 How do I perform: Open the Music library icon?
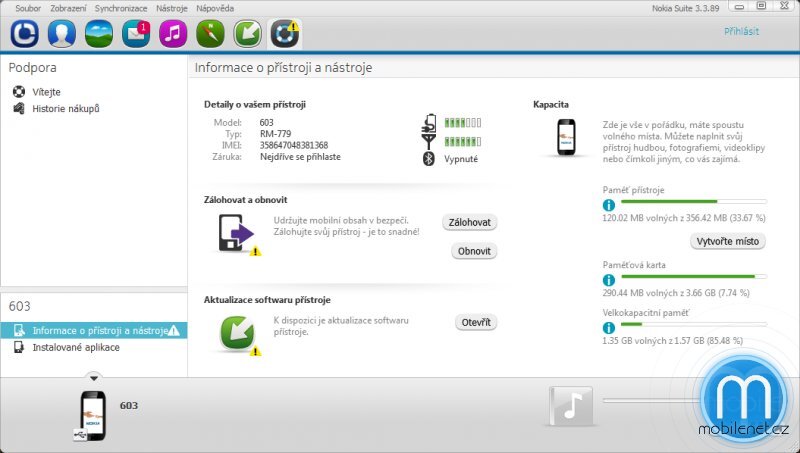(173, 34)
